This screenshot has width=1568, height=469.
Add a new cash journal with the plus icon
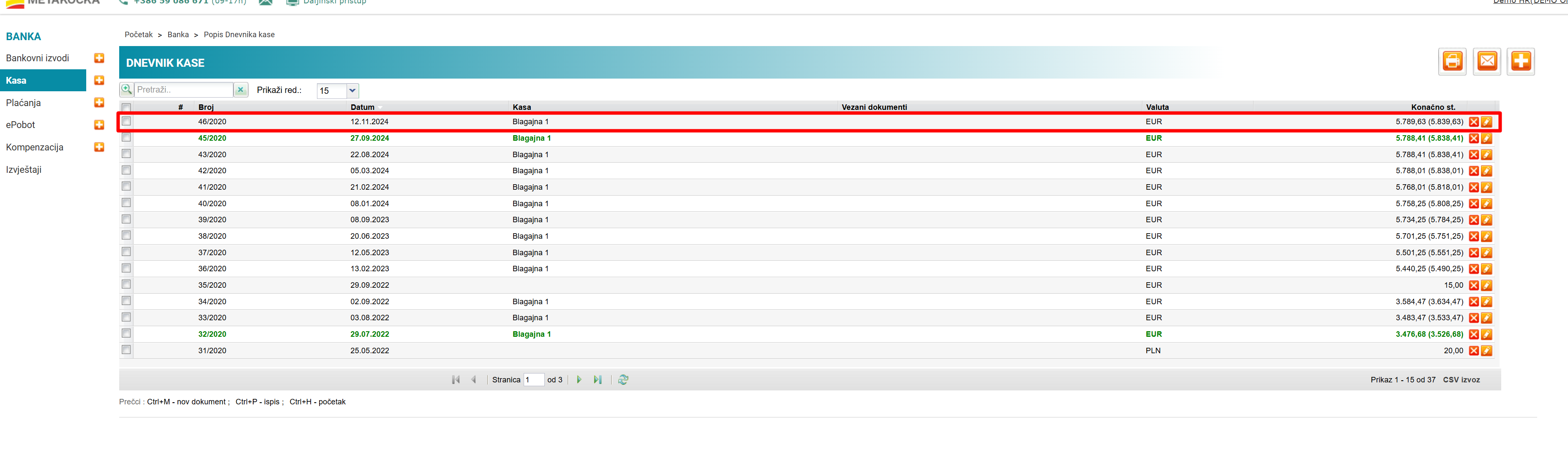[x=1521, y=61]
